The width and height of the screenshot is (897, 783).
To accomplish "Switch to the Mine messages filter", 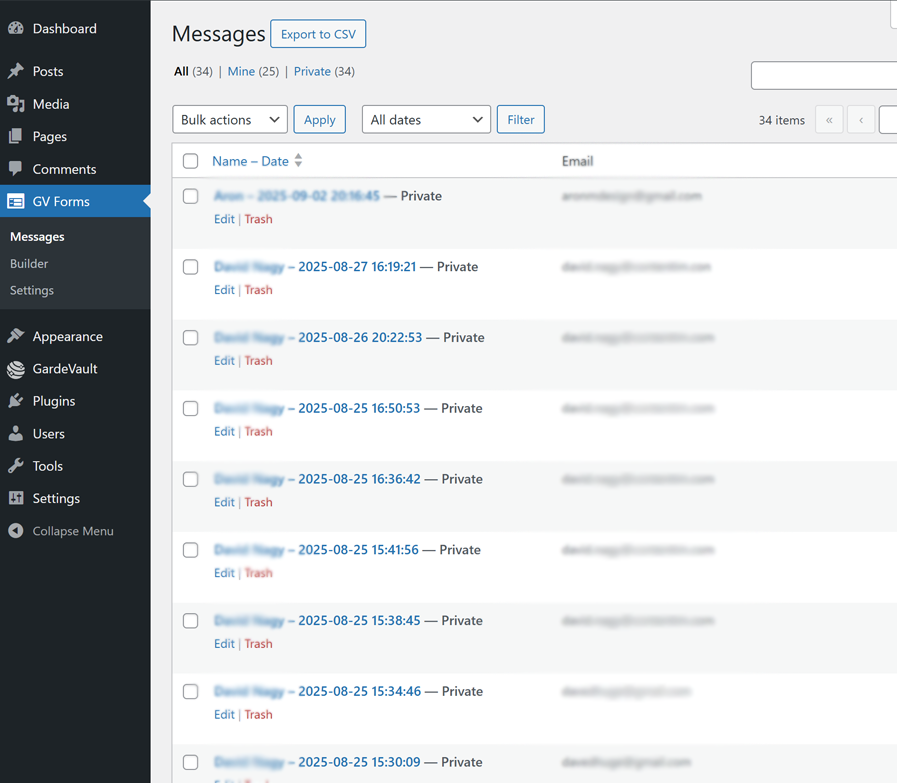I will [241, 72].
